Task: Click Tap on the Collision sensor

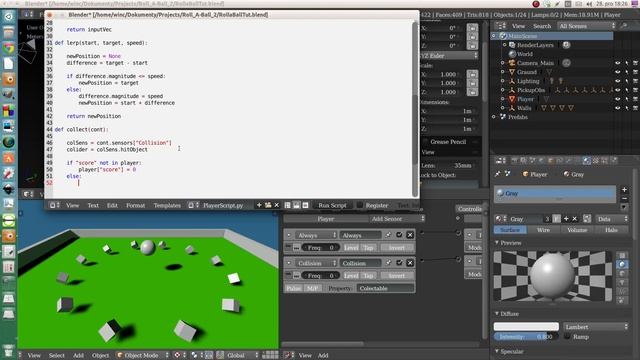Action: [x=368, y=276]
